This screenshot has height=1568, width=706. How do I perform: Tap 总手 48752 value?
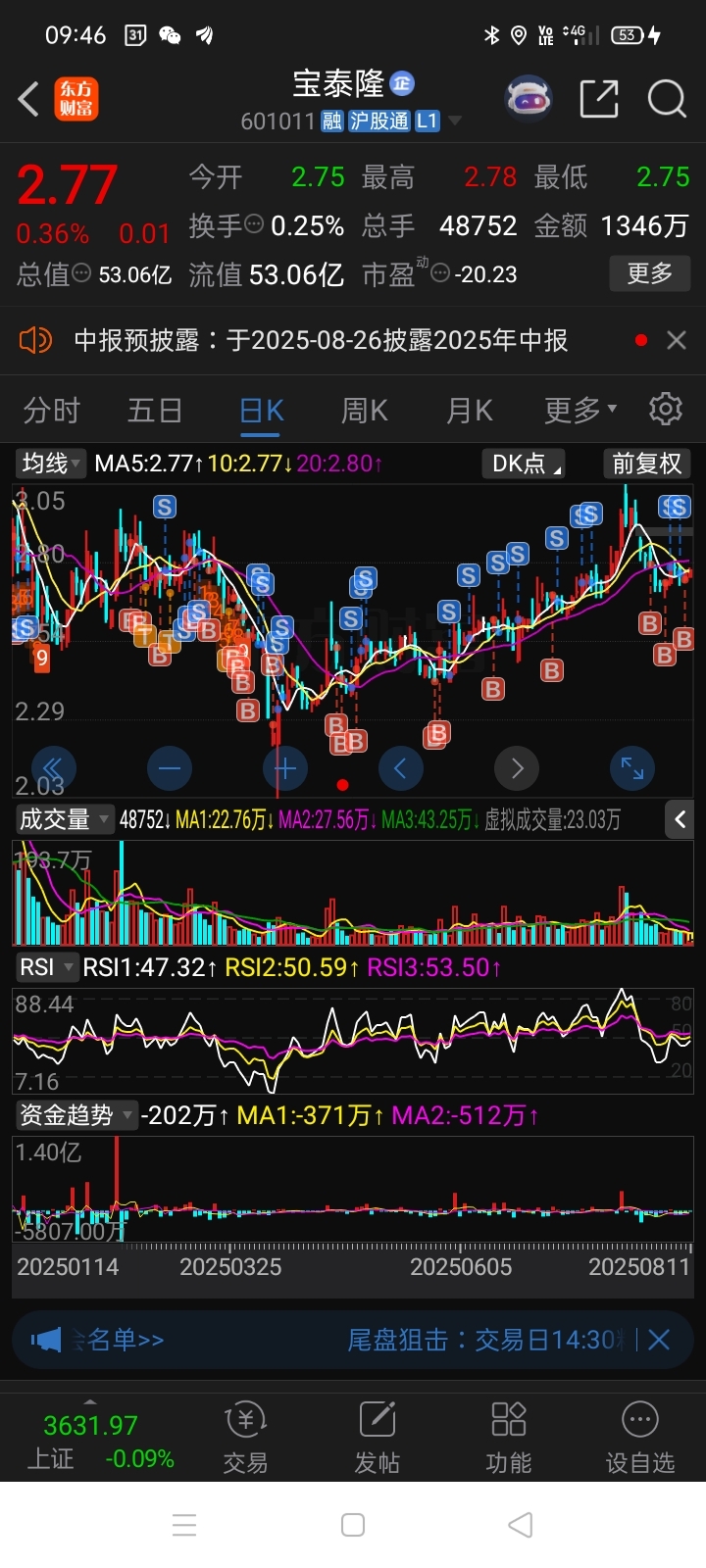pos(479,225)
